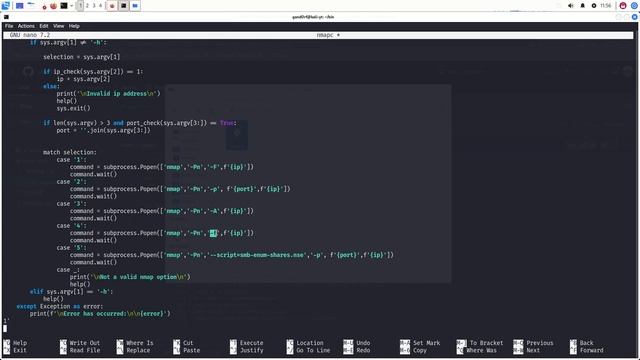The image size is (640, 360).
Task: Activate the blue taskbar window button
Action: 135,6
